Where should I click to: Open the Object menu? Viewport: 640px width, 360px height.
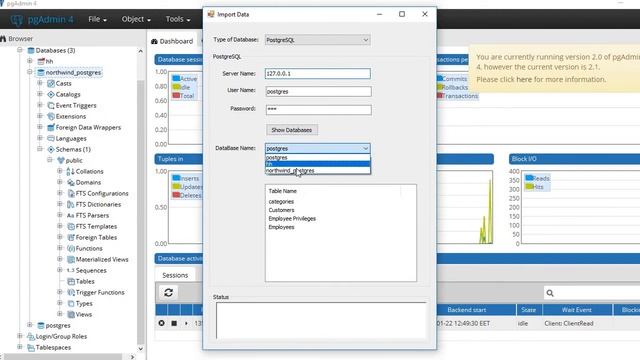coord(136,19)
